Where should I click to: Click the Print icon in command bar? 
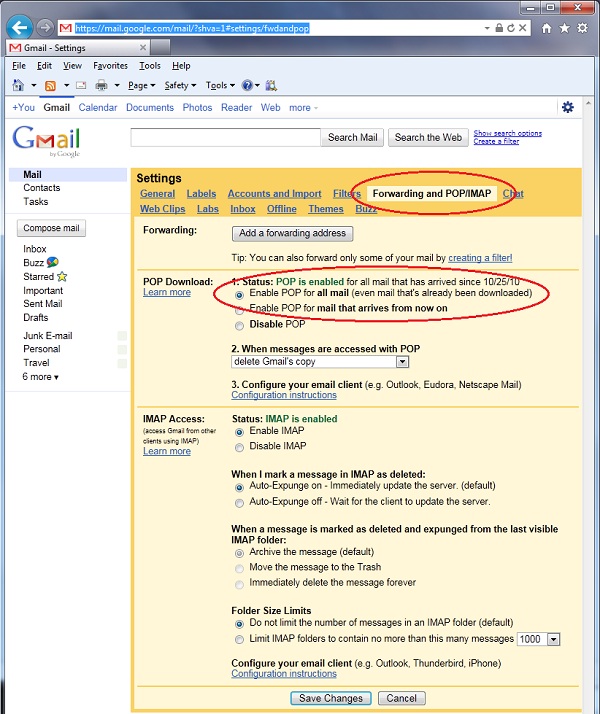[x=101, y=85]
